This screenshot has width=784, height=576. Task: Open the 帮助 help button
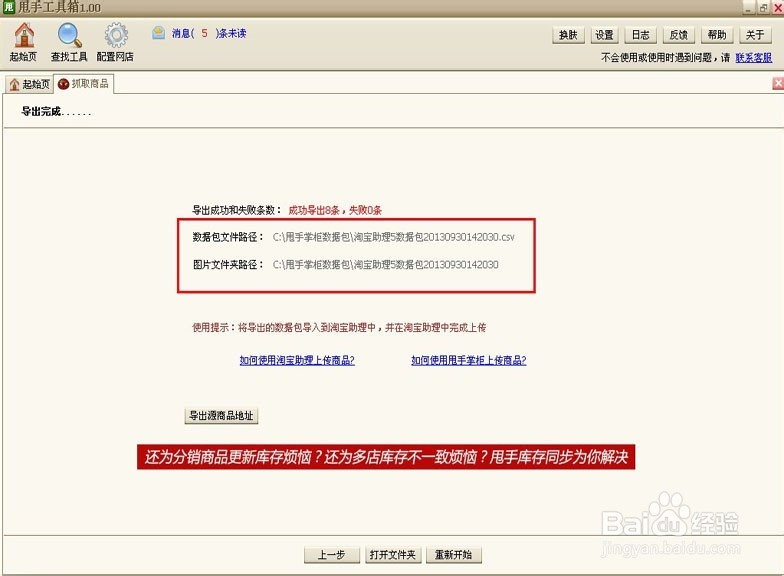pos(716,35)
